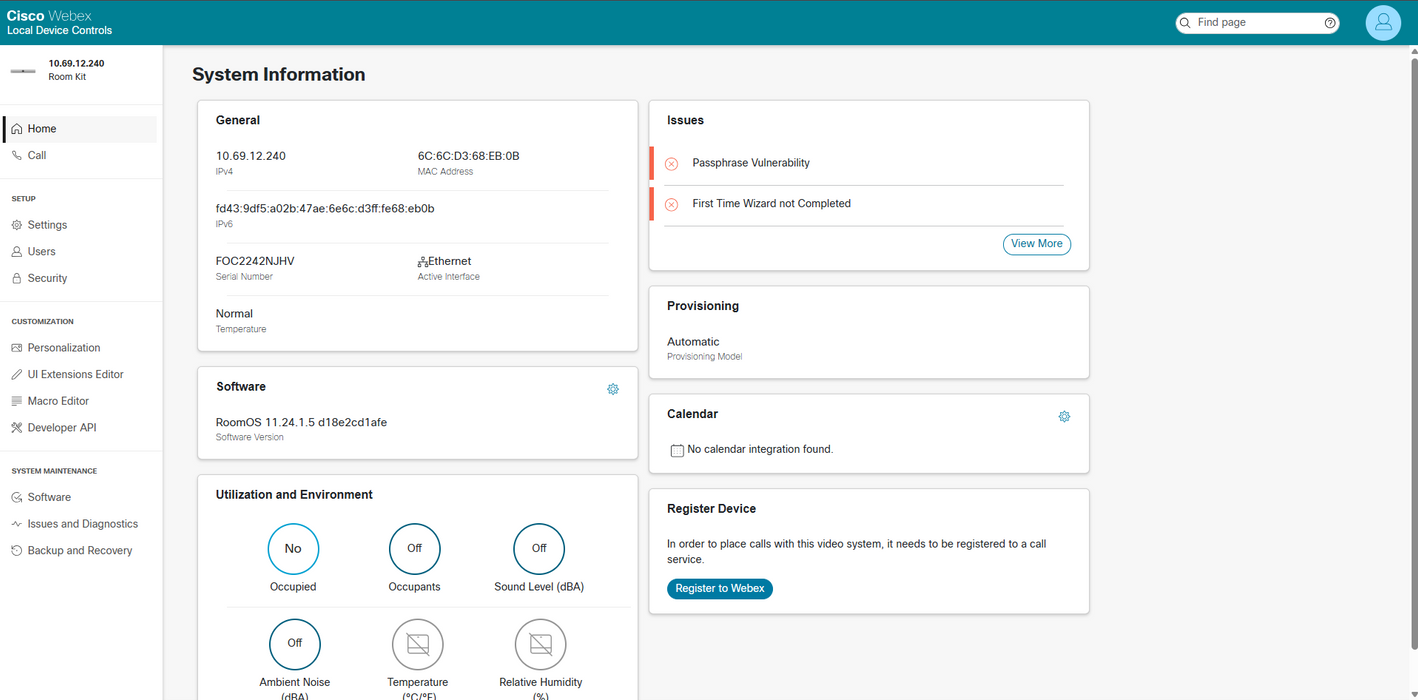The height and width of the screenshot is (700, 1418).
Task: Click First Time Wizard error icon
Action: click(671, 204)
